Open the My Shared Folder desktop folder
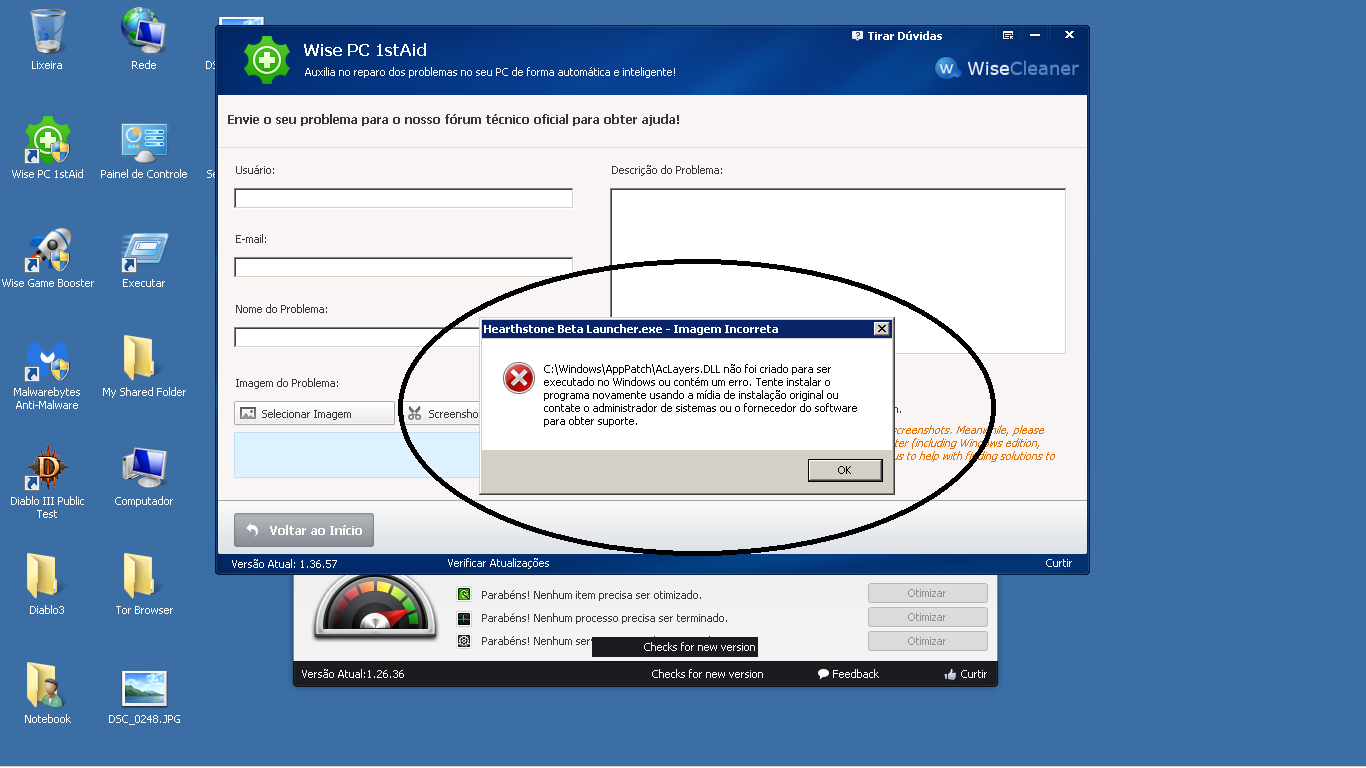Image resolution: width=1366 pixels, height=768 pixels. 144,367
